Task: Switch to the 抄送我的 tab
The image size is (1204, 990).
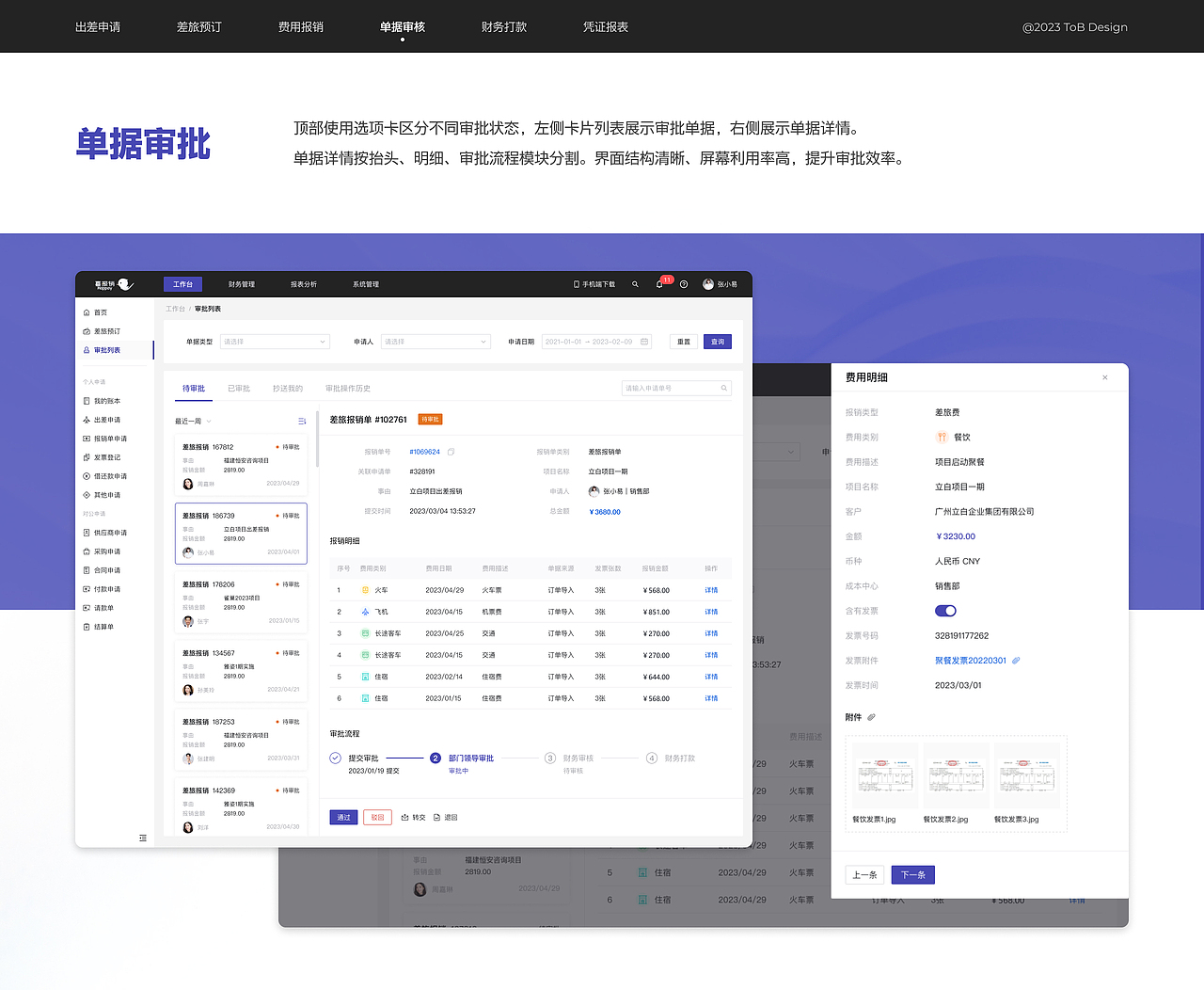Action: click(x=288, y=389)
